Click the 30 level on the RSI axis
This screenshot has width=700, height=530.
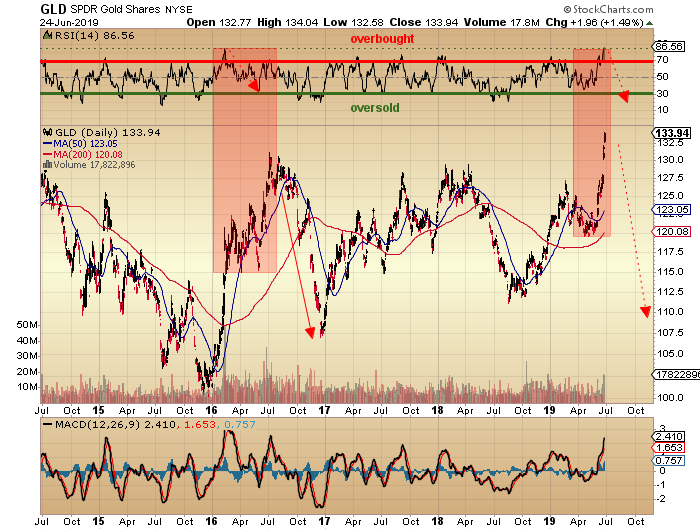click(663, 93)
